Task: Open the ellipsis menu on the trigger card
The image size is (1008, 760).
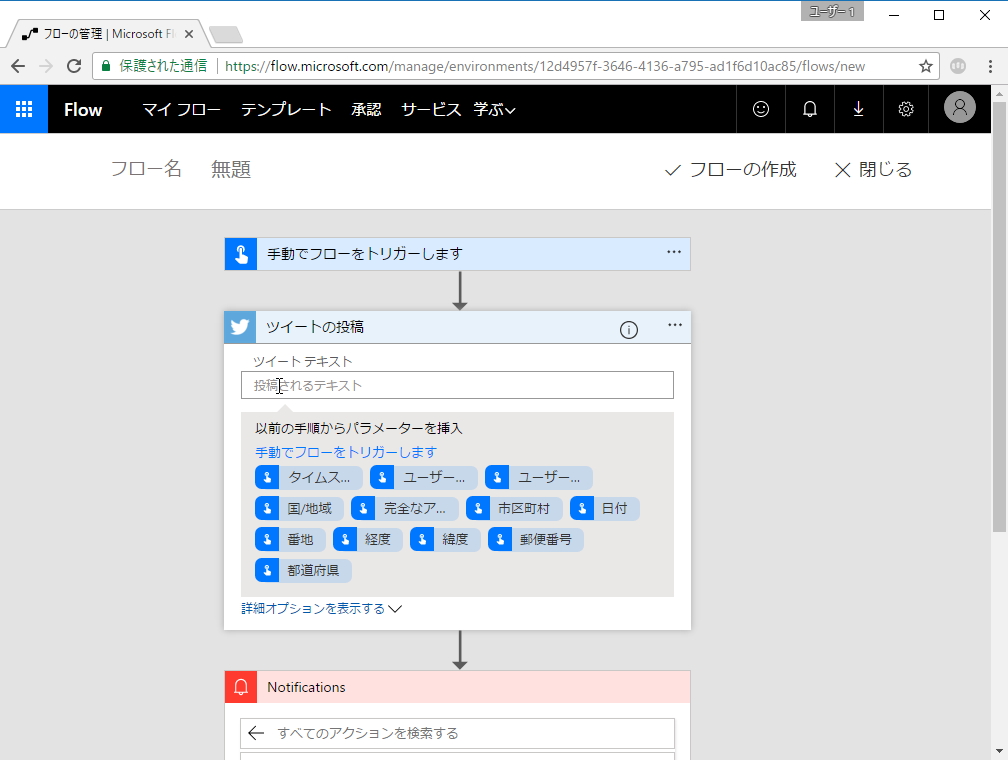Action: click(x=674, y=253)
